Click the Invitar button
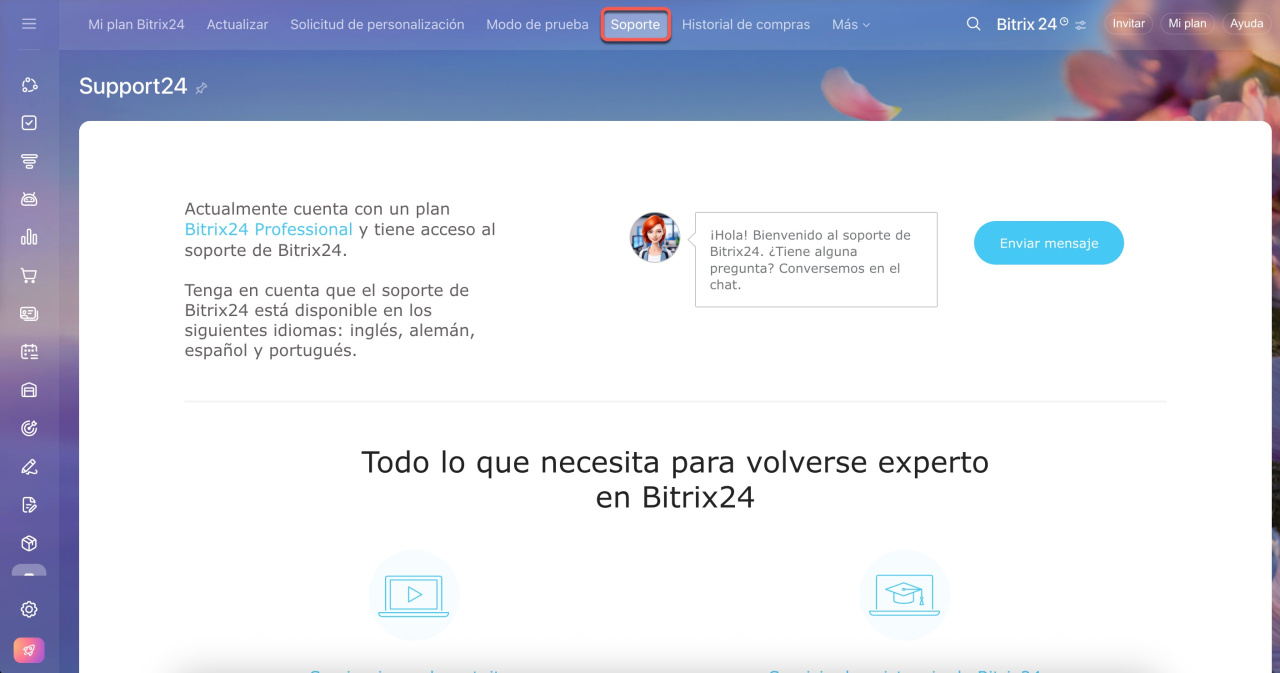The width and height of the screenshot is (1280, 673). 1128,23
